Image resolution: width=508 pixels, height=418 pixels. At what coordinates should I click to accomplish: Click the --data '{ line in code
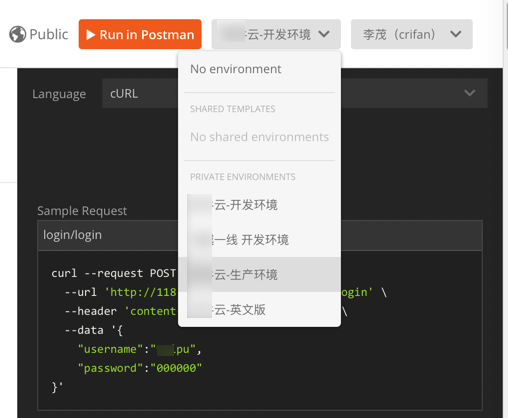[x=94, y=330]
